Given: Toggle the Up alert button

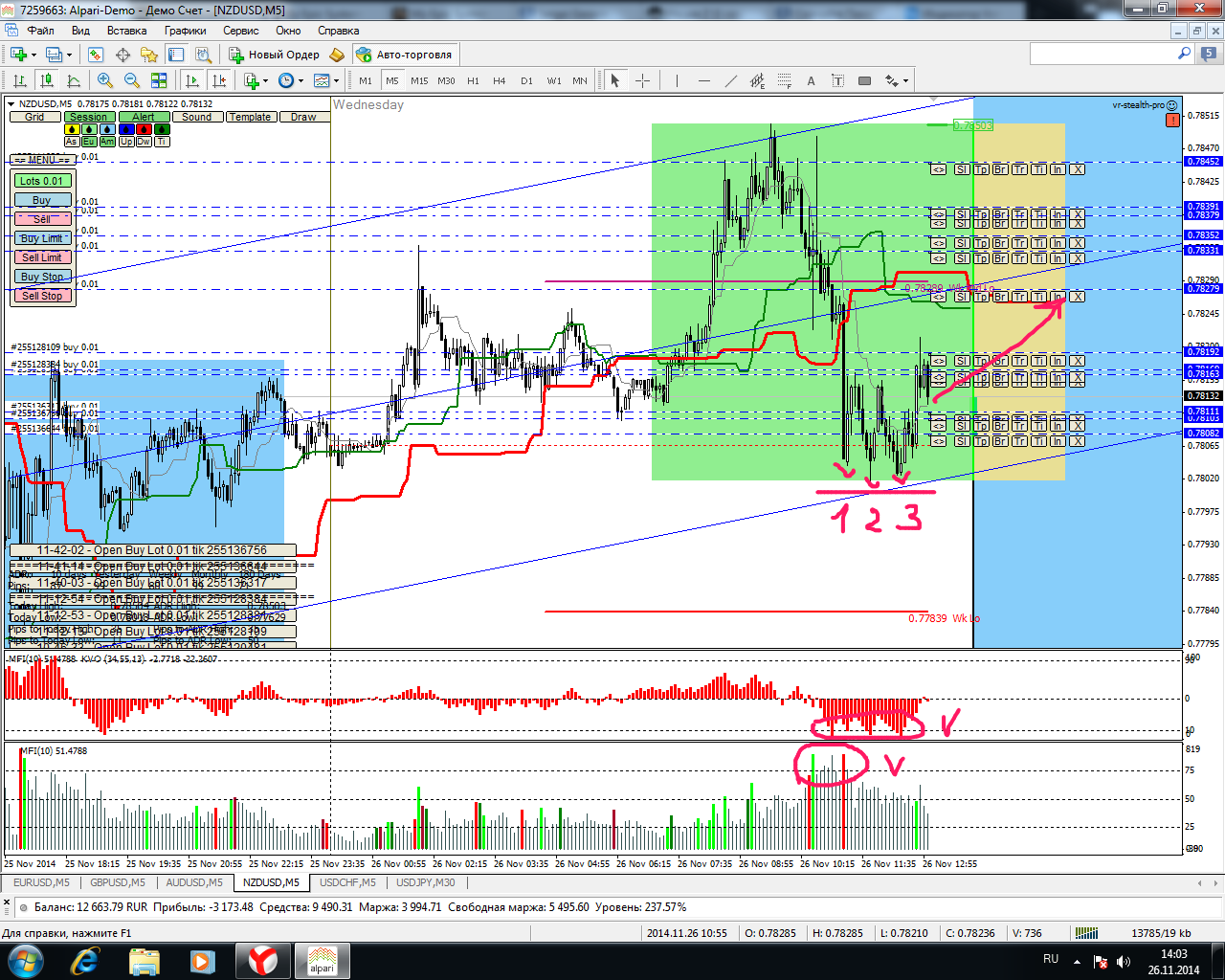Looking at the screenshot, I should (x=126, y=142).
